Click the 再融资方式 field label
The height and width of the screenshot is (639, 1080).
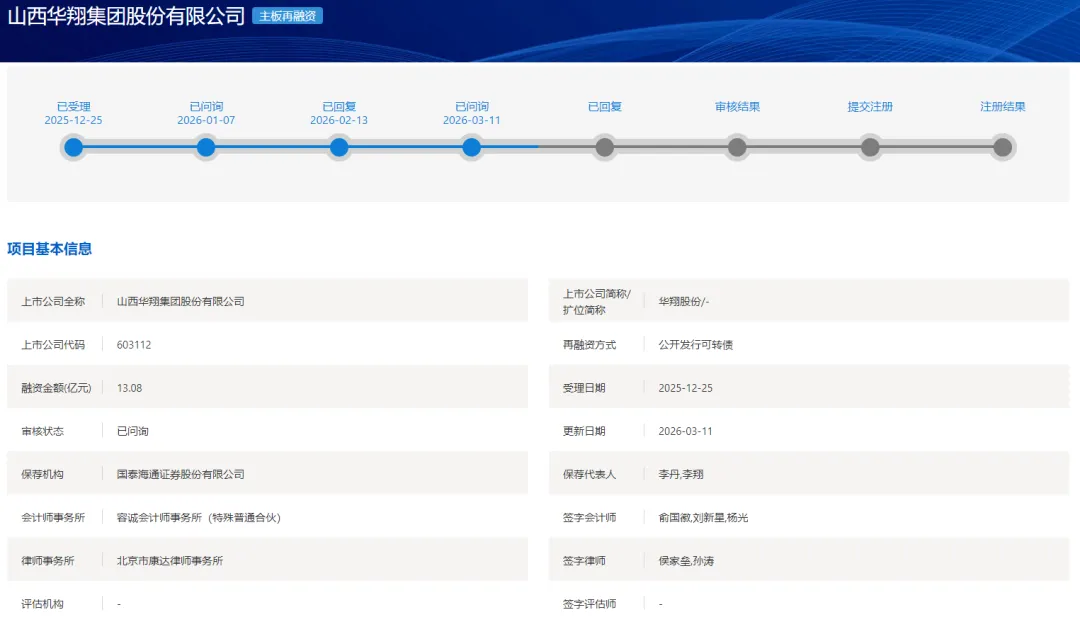click(x=589, y=345)
